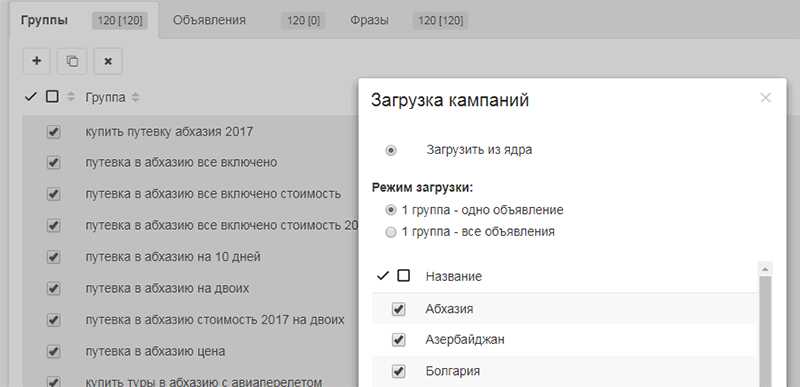Screen dimensions: 800x387
Task: Sort by the arrows next to header checkbox
Action: (x=71, y=97)
